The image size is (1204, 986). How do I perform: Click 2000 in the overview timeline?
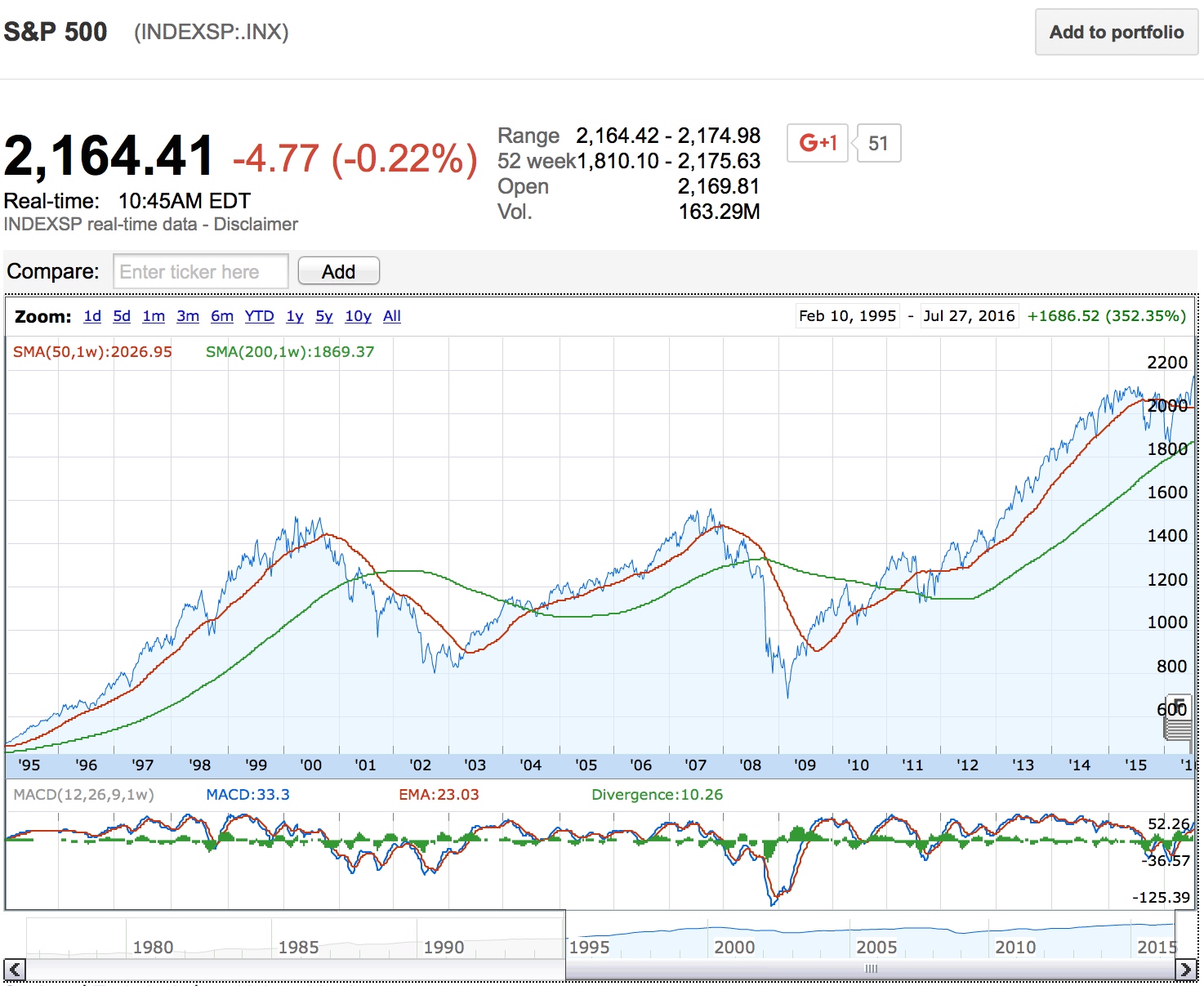click(x=734, y=947)
